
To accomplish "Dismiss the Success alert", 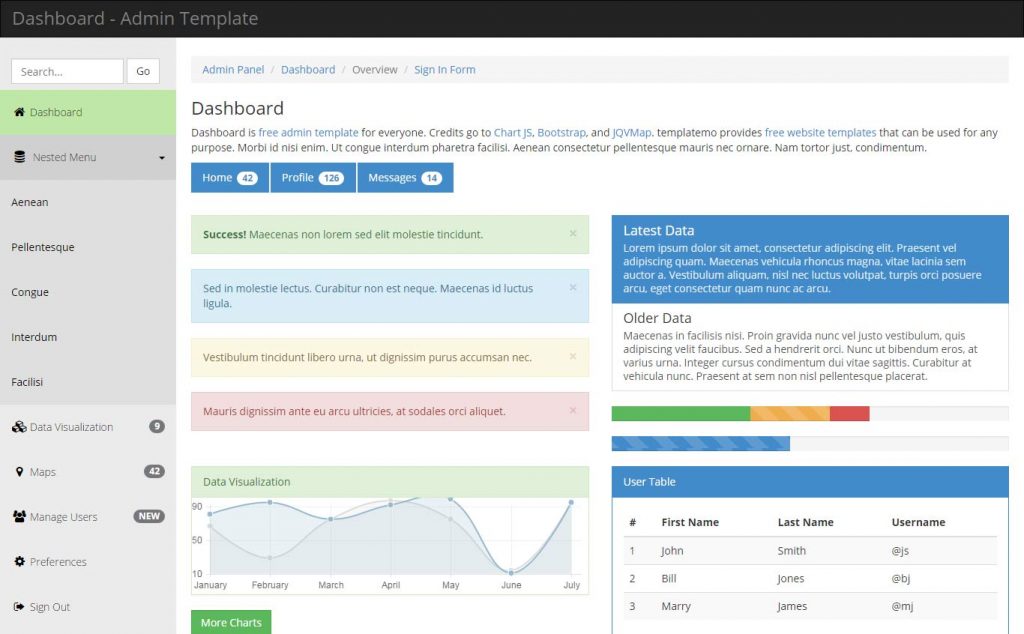I will [575, 233].
